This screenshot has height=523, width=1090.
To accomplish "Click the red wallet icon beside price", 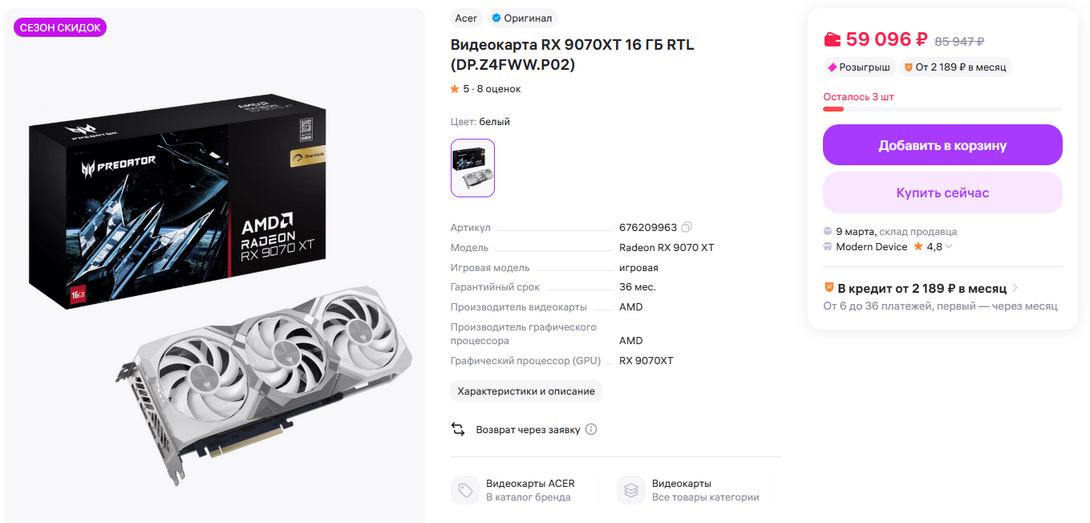I will [x=832, y=40].
